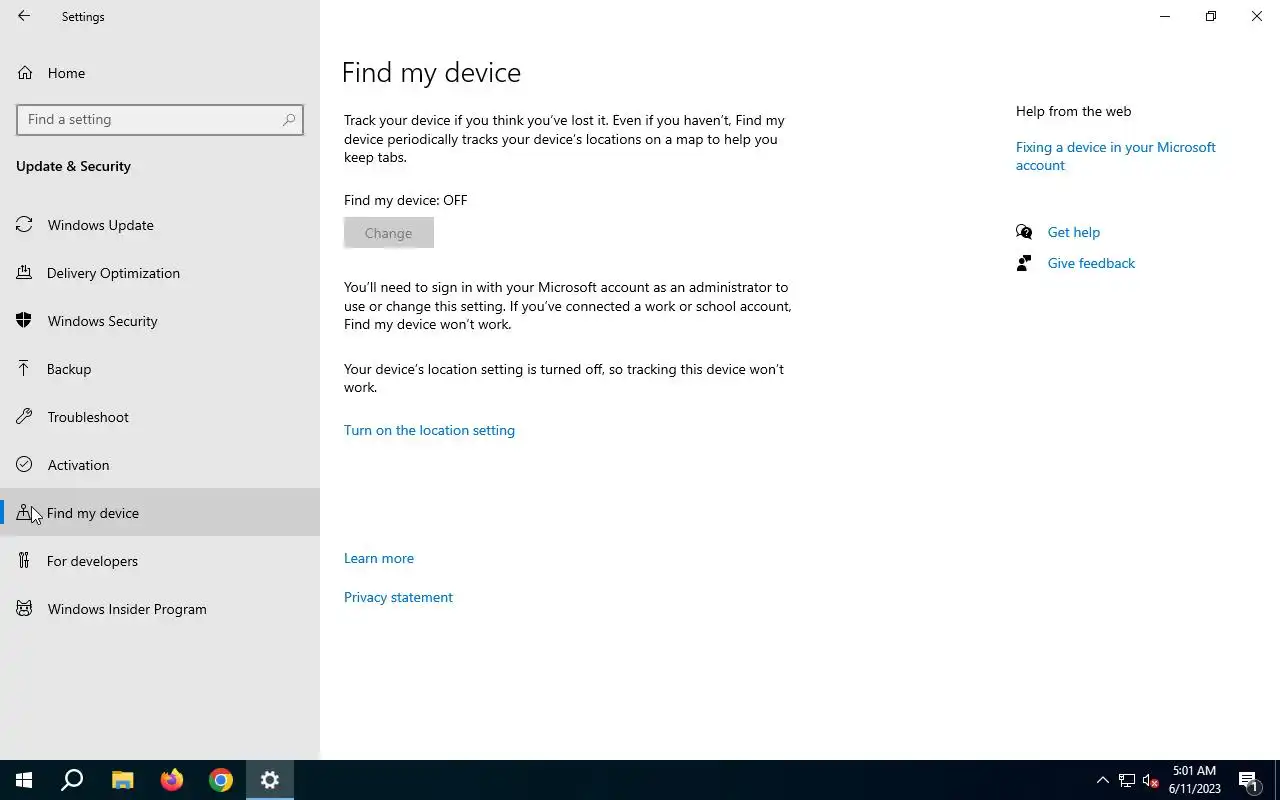Click the Windows Security shield icon
Screen dimensions: 1280x800
tap(25, 321)
